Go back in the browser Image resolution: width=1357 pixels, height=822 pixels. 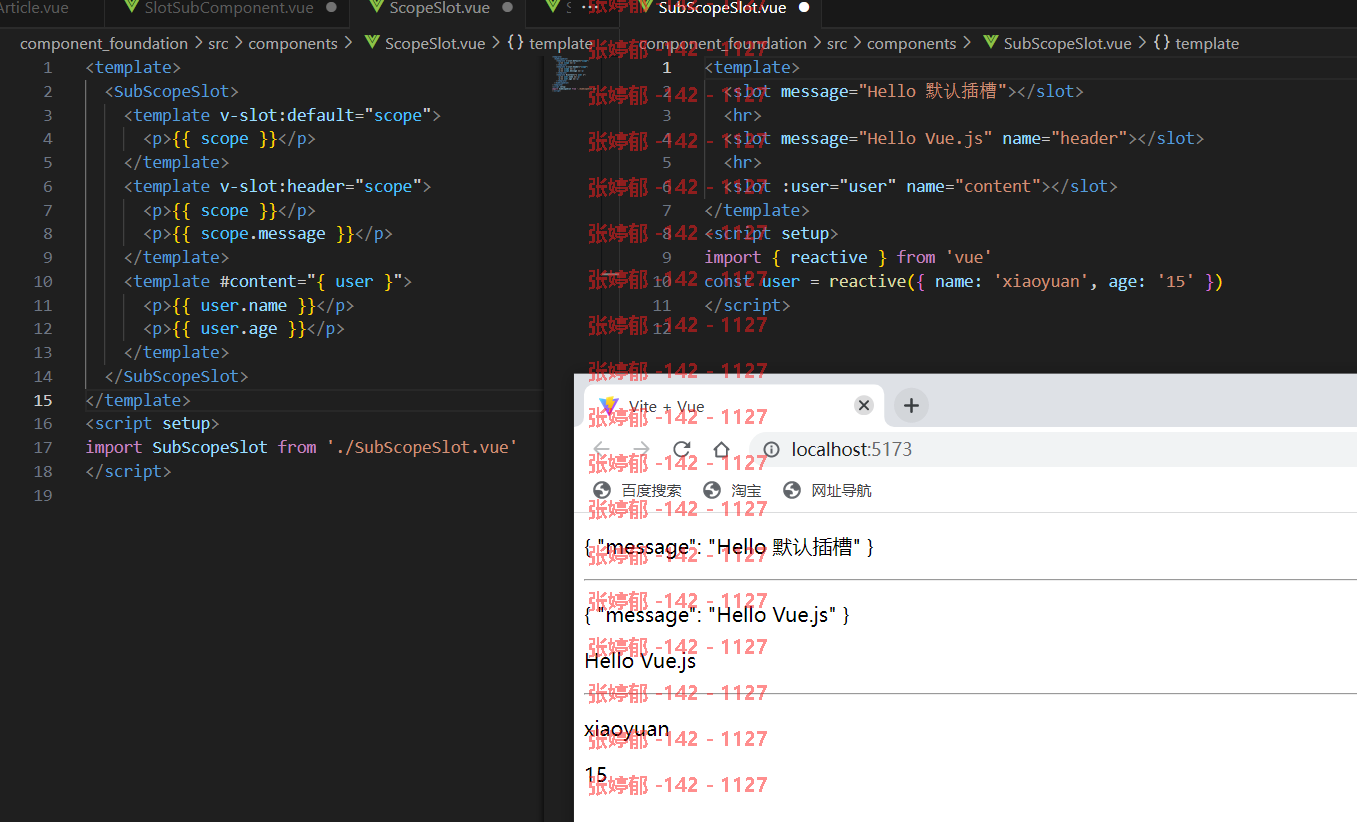tap(602, 449)
